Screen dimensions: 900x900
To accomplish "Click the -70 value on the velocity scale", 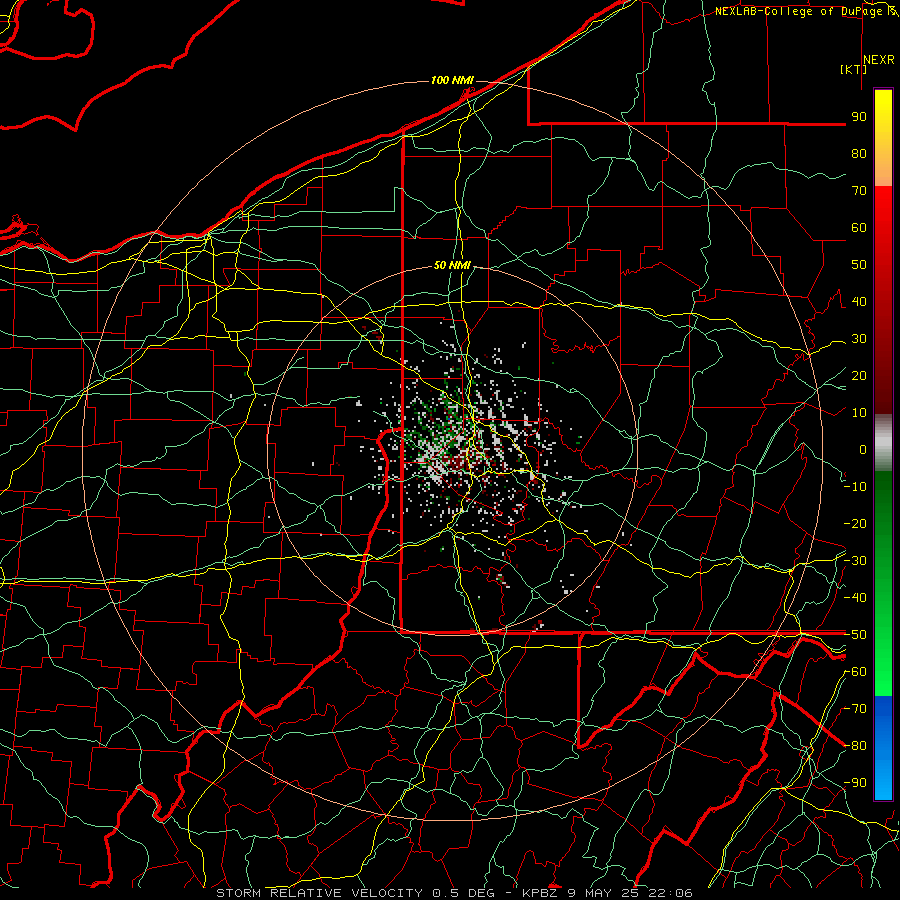I will point(855,709).
